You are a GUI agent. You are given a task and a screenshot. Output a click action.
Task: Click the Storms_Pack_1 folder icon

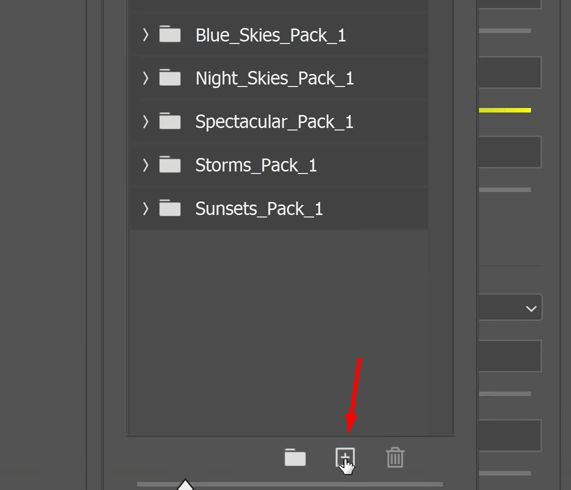pyautogui.click(x=170, y=165)
